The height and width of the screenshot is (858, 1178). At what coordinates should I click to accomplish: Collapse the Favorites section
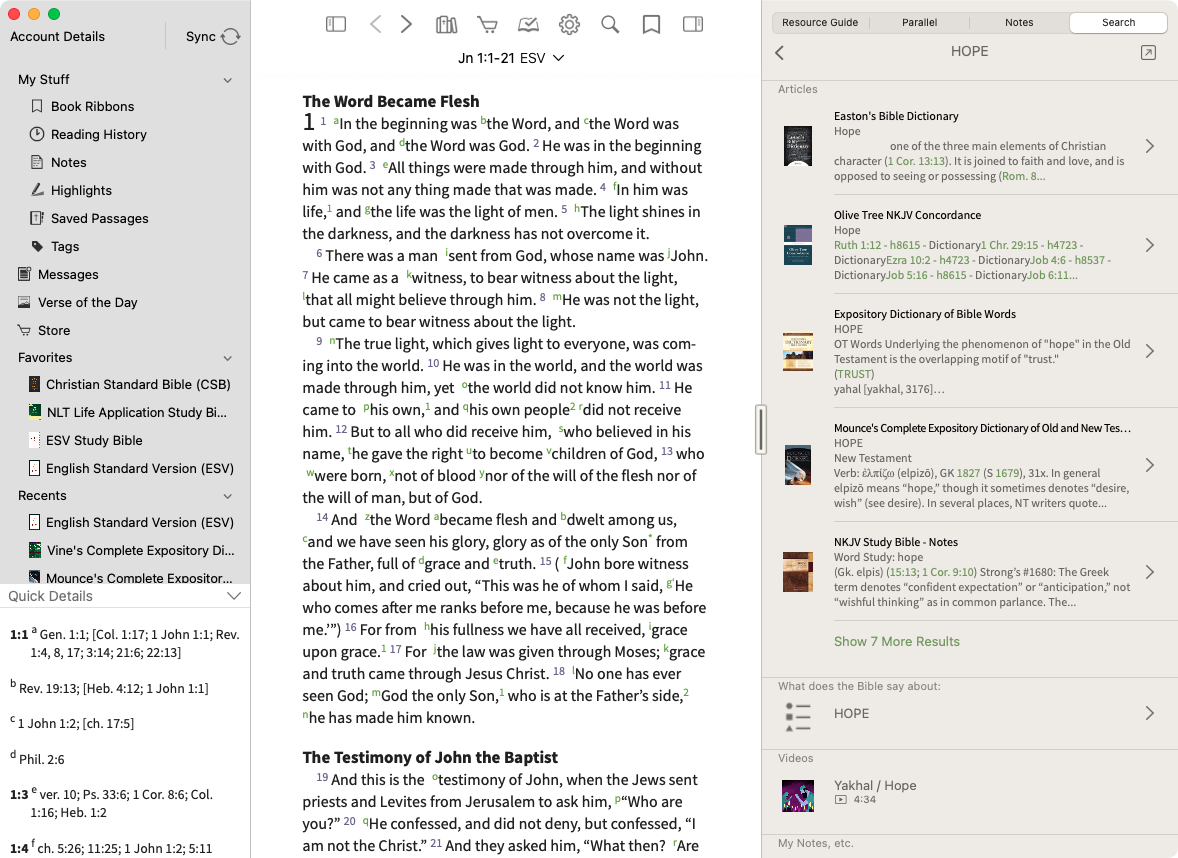pos(228,358)
